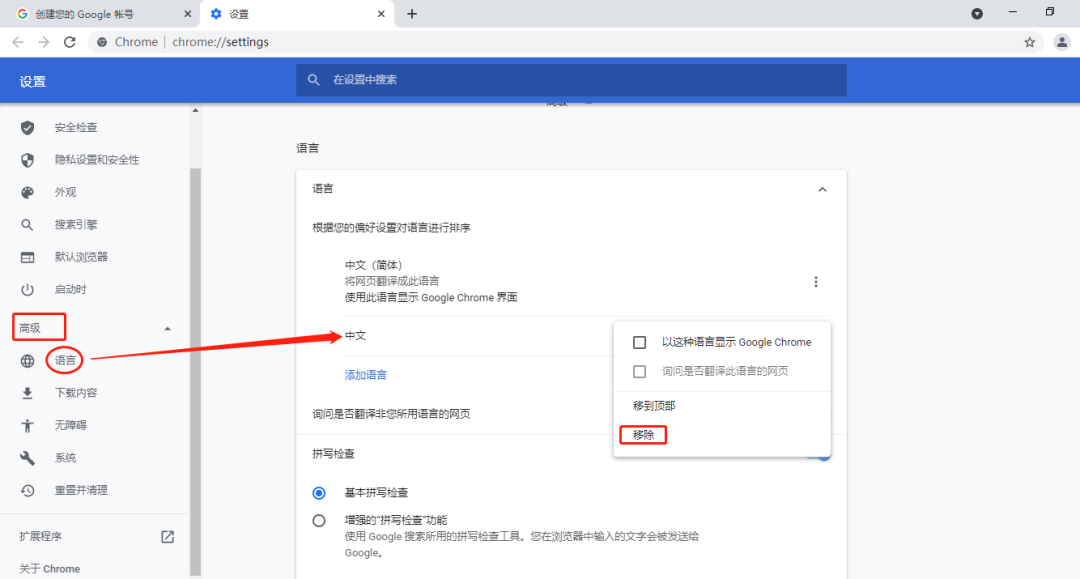Open three-dot menu next to 中文（简体）
This screenshot has width=1080, height=579.
tap(816, 281)
